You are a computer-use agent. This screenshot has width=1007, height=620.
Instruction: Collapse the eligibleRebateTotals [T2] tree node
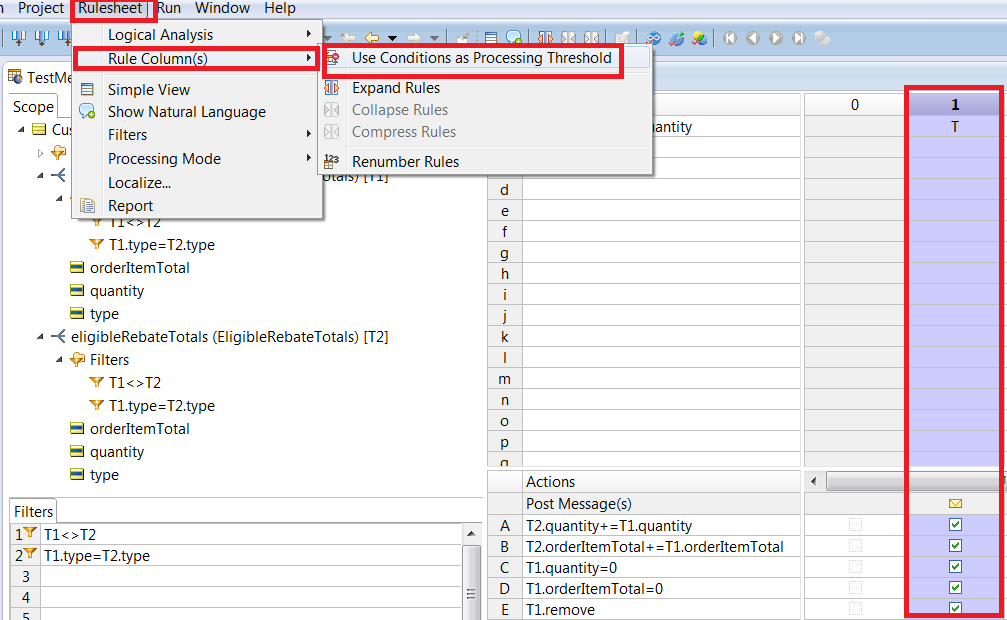tap(40, 337)
